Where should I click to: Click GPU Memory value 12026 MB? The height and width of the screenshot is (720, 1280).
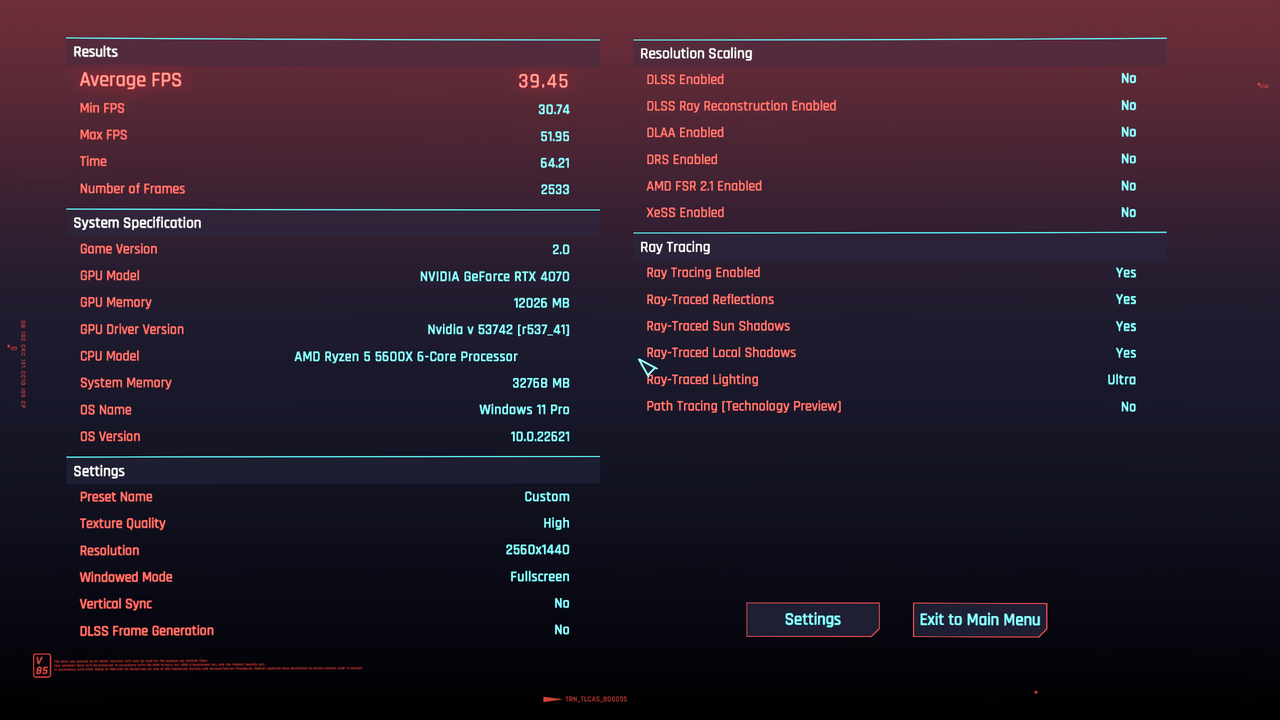click(542, 303)
